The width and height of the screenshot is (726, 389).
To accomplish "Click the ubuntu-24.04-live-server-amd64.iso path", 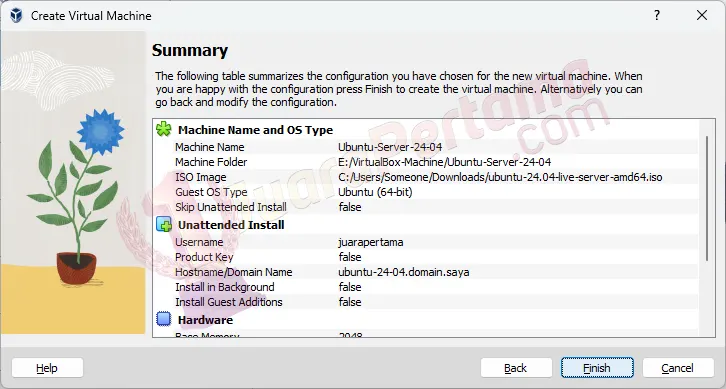I will coord(500,177).
